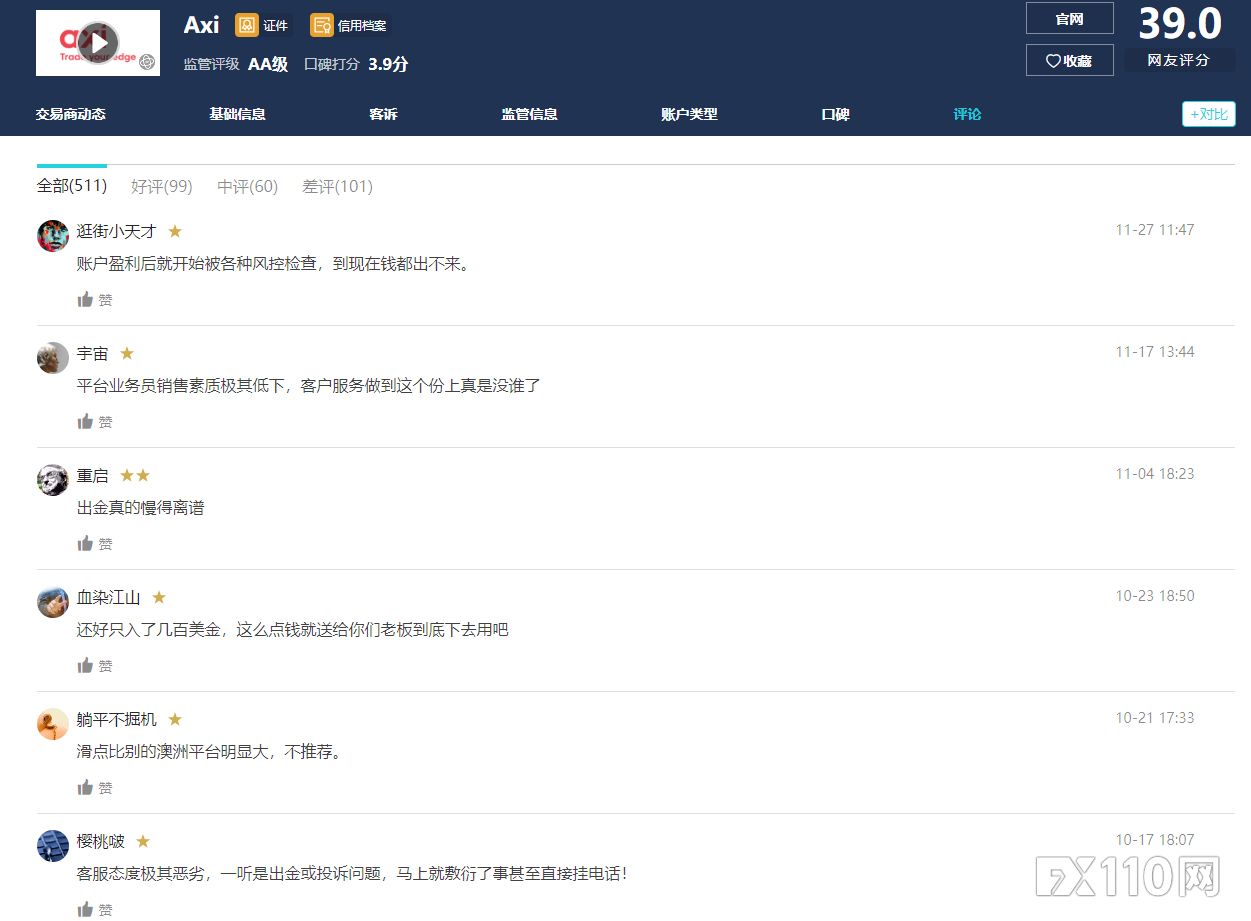1251x921 pixels.
Task: Click the 官网 official website button
Action: 1069,17
